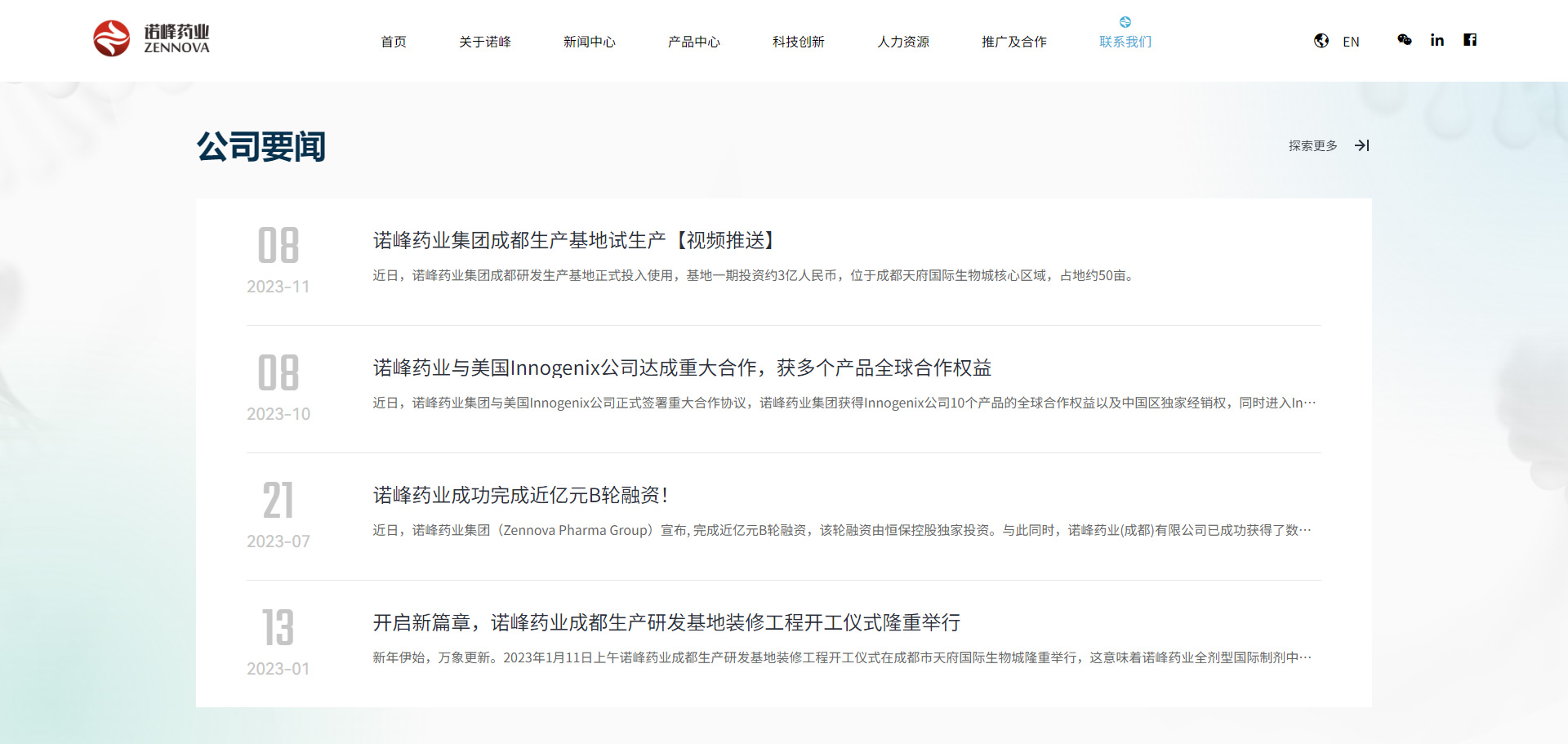Click the arrow icon beside 探索更多
Image resolution: width=1568 pixels, height=744 pixels.
1361,145
